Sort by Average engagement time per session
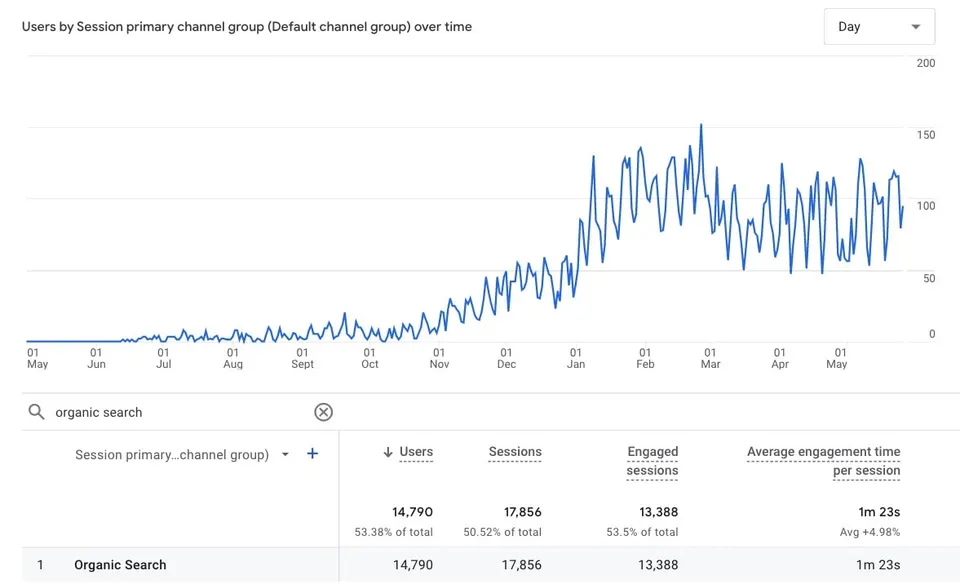 (x=823, y=461)
